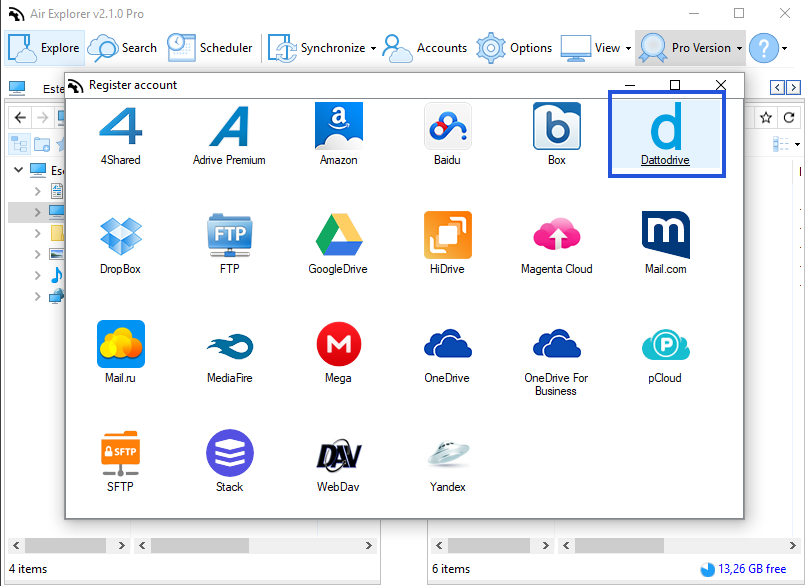Open the Scheduler
The image size is (806, 586).
coord(210,48)
